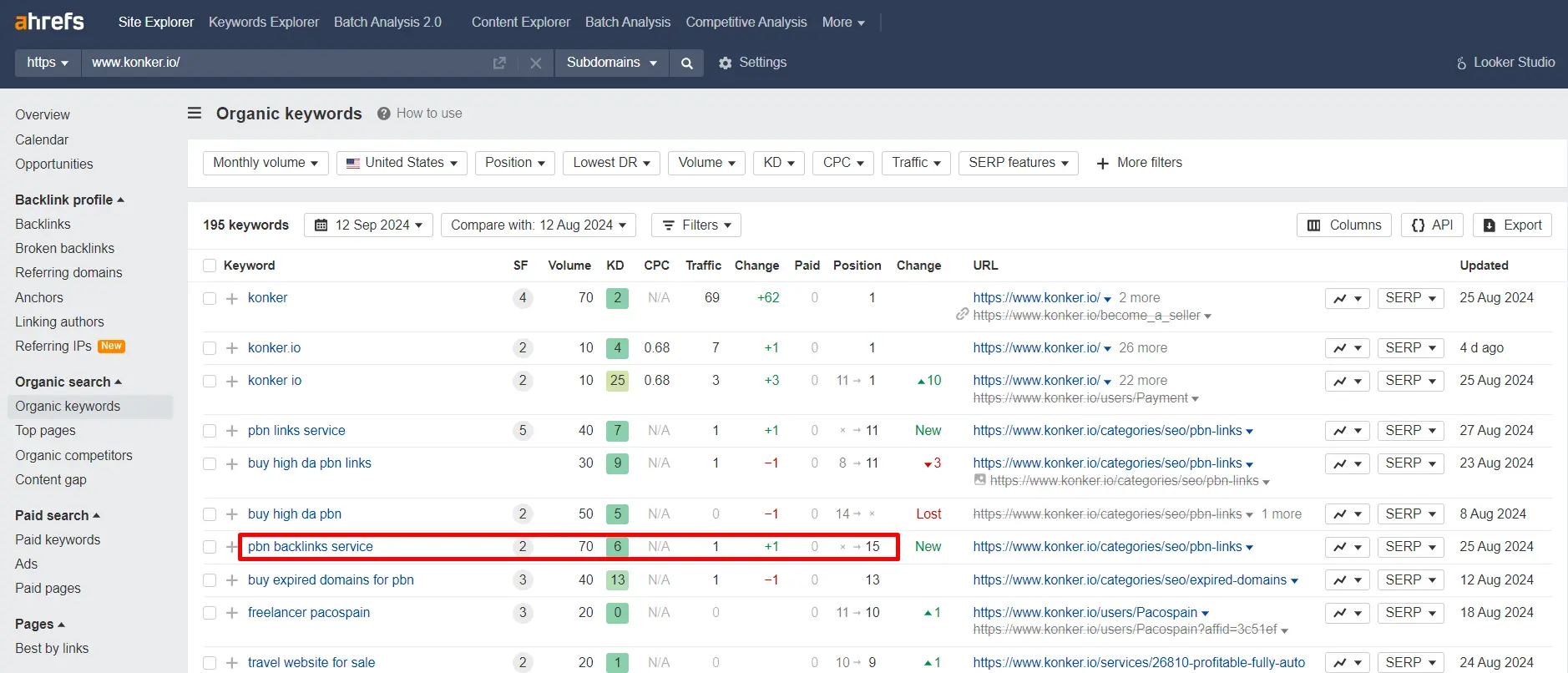Open the KD filter dropdown

point(779,163)
